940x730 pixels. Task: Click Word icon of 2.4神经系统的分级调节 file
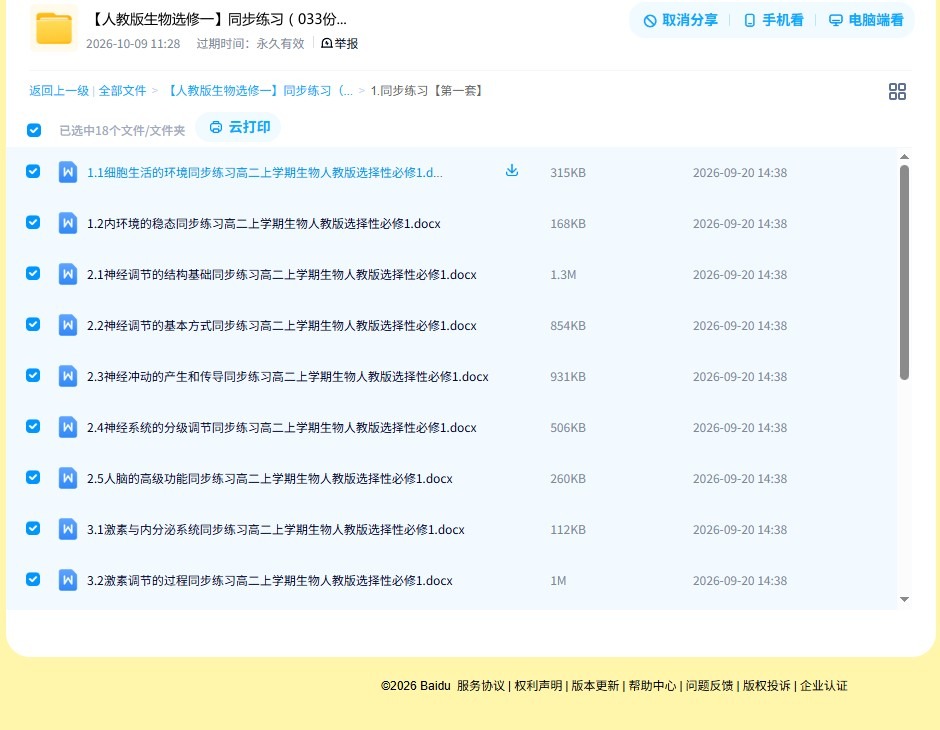(68, 427)
